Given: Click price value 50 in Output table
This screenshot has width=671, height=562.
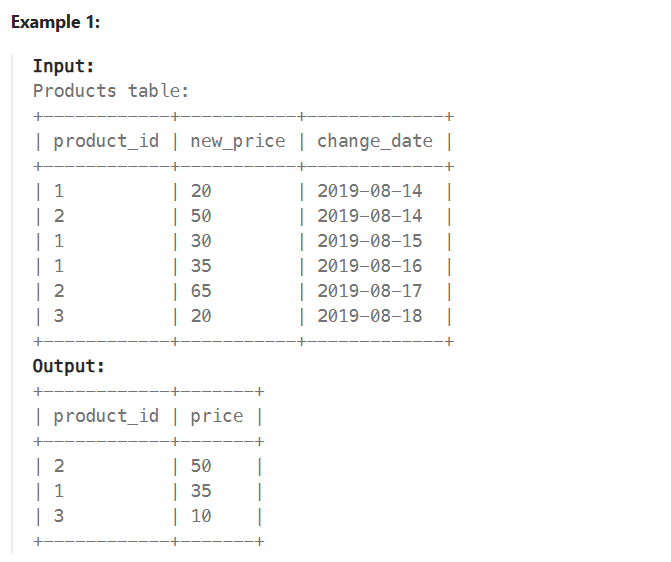Looking at the screenshot, I should click(201, 466).
